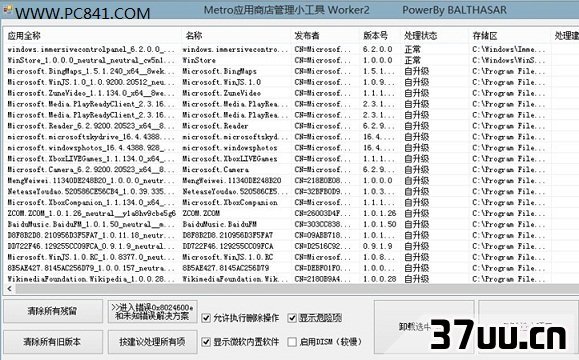Uncheck the 显示微软内置软件 checkbox

(x=206, y=342)
